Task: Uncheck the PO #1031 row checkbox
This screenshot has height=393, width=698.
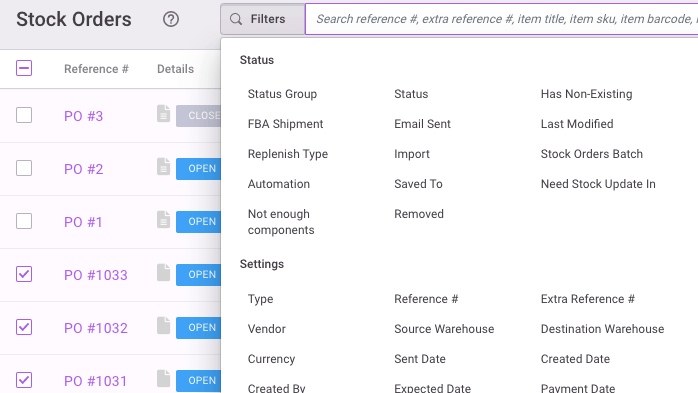Action: point(24,380)
